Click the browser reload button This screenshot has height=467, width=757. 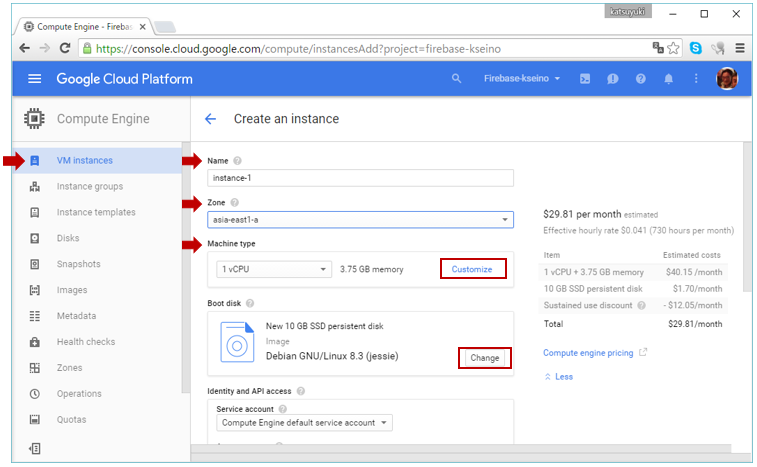(x=65, y=48)
